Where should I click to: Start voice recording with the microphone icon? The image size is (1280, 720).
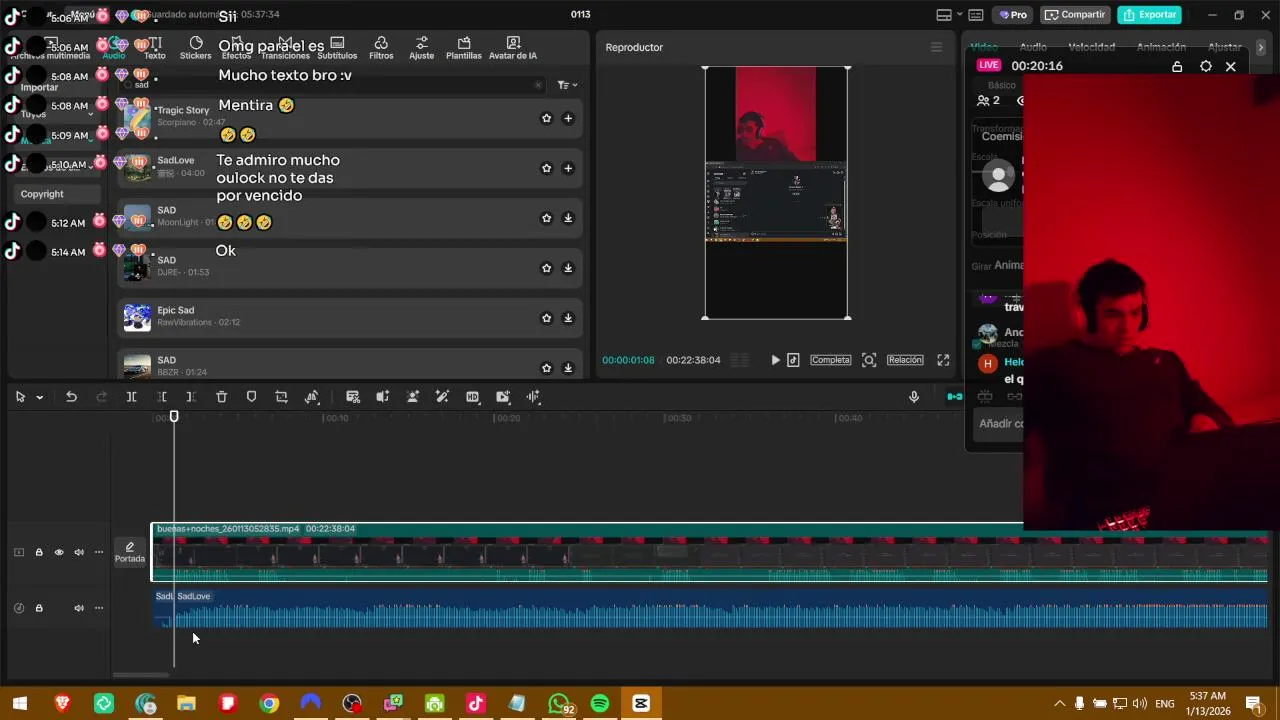tap(914, 397)
